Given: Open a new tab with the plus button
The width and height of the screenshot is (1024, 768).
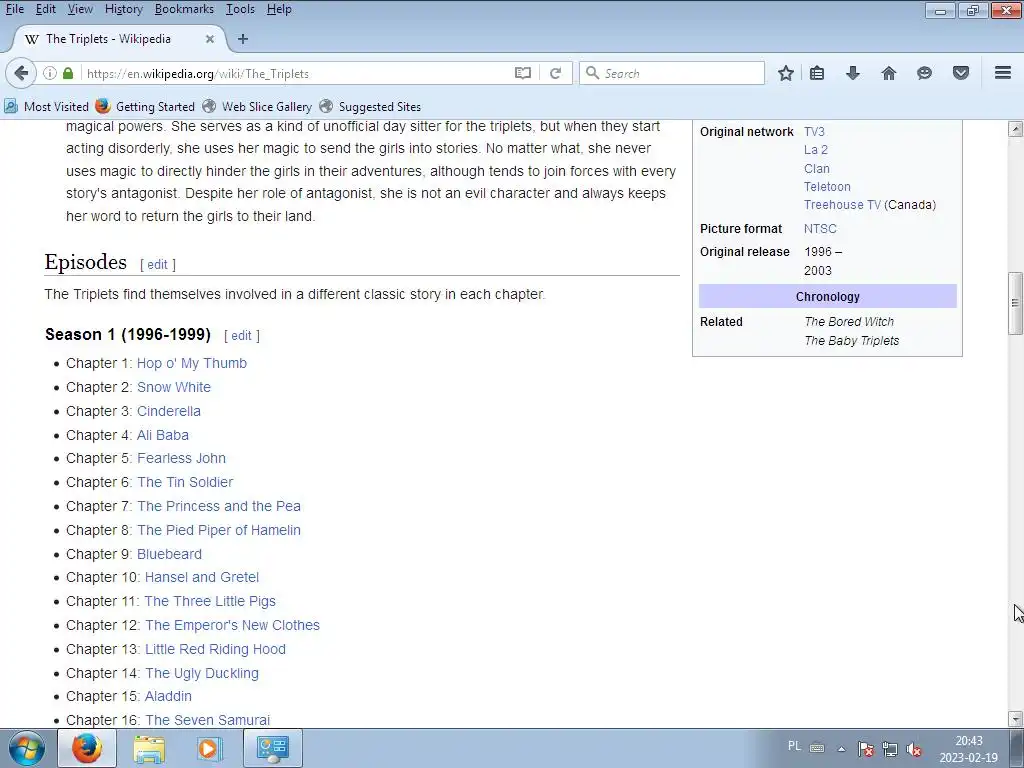Looking at the screenshot, I should 243,39.
